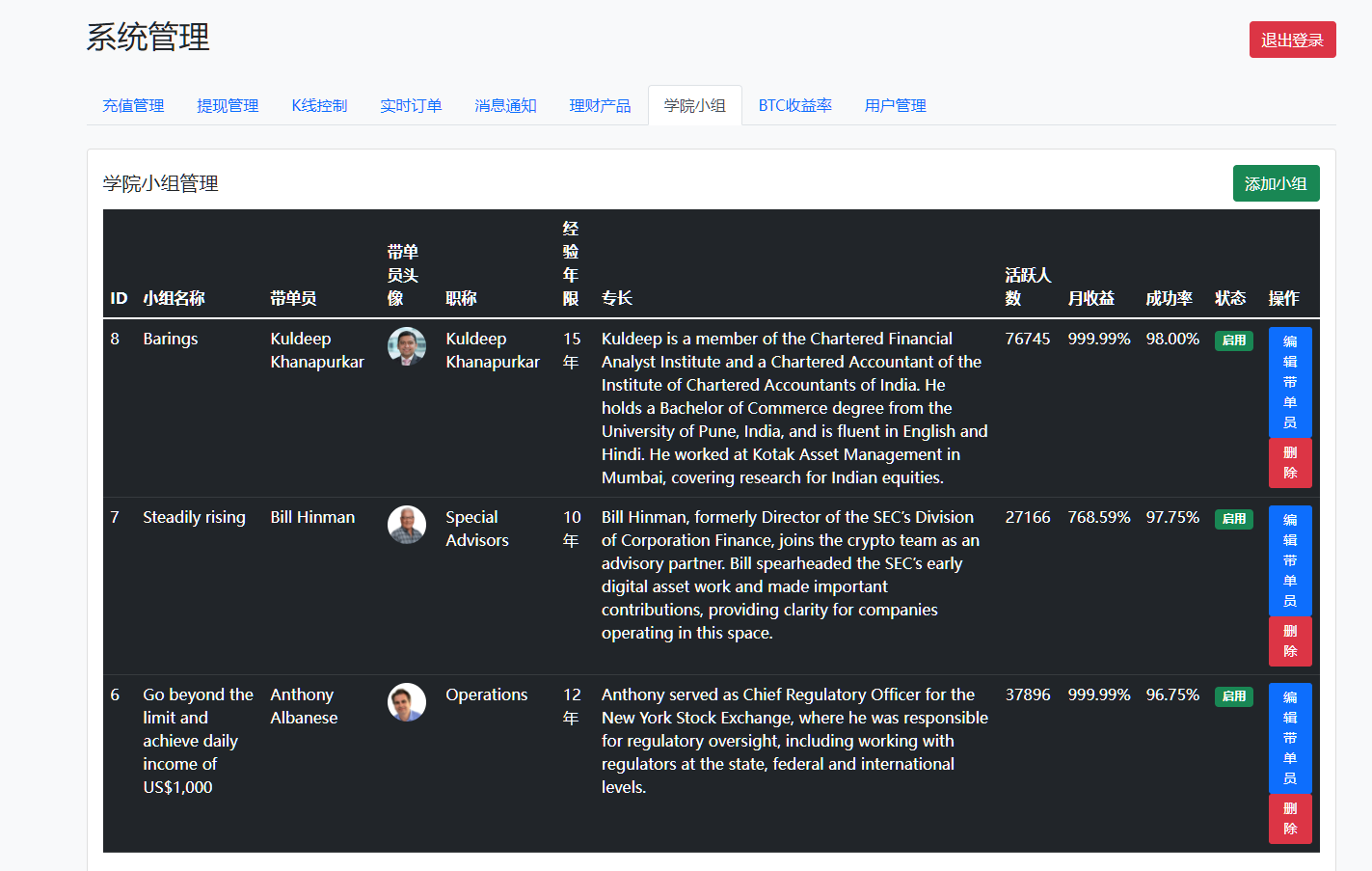Viewport: 1372px width, 871px height.
Task: Click the 专长 column header
Action: coord(617,298)
